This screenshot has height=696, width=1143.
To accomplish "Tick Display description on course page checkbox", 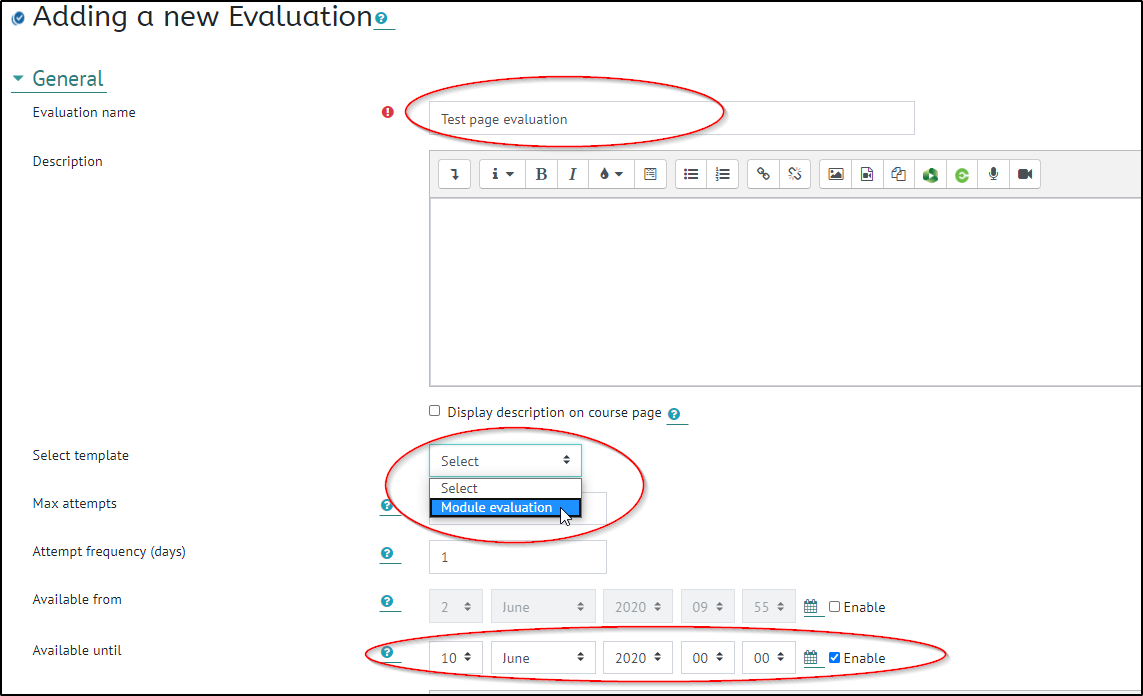I will tap(434, 411).
